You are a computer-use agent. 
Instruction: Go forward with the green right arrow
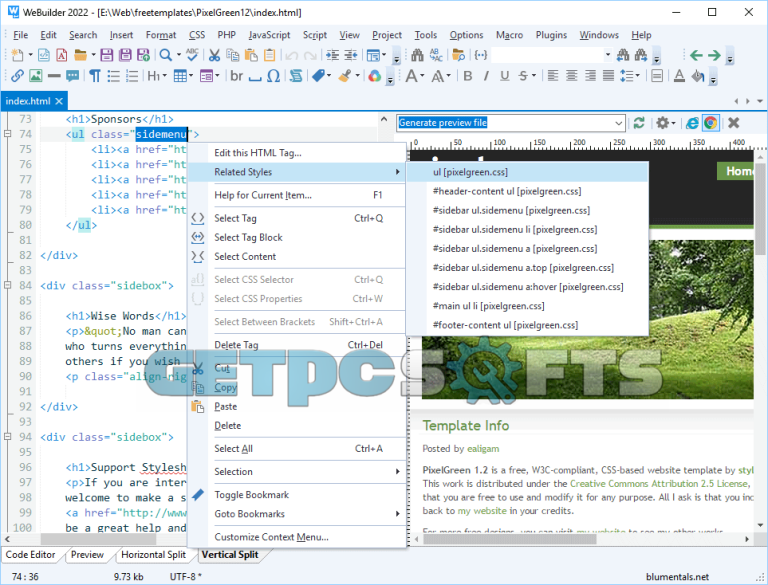point(714,55)
